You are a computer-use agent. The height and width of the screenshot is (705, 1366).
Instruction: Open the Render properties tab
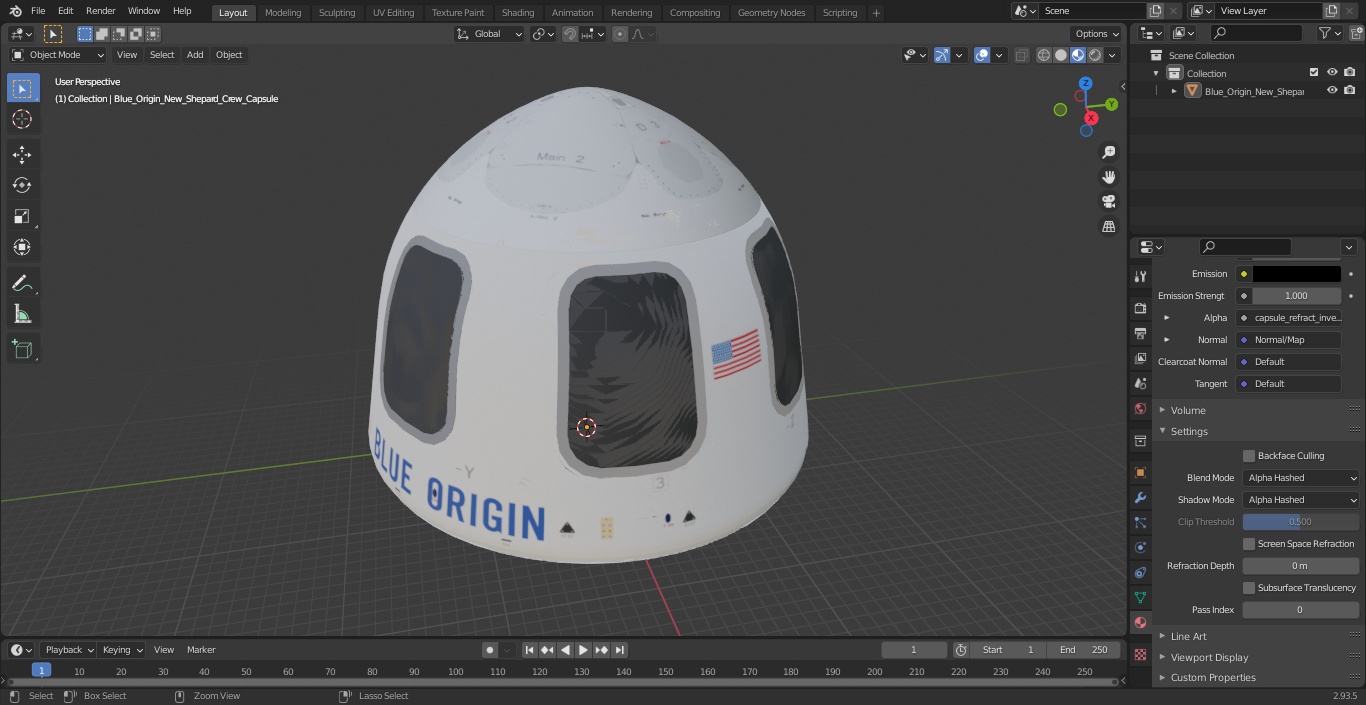(1140, 308)
